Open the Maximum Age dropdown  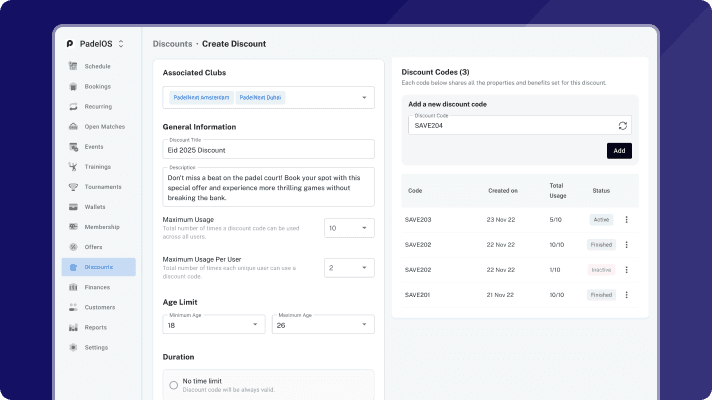point(323,324)
